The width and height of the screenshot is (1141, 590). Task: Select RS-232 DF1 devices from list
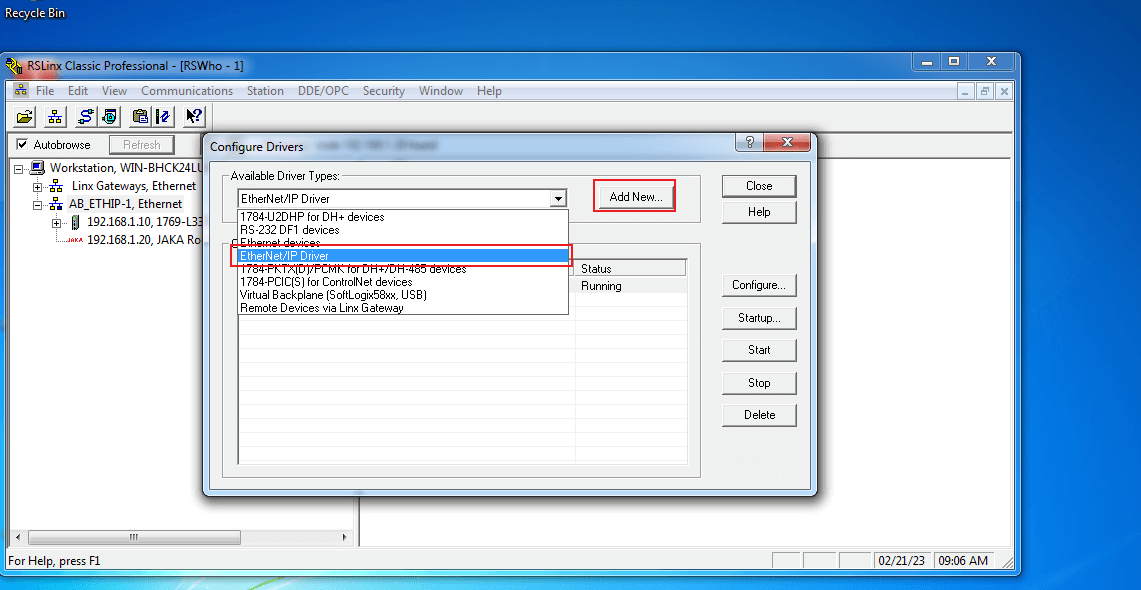tap(289, 230)
